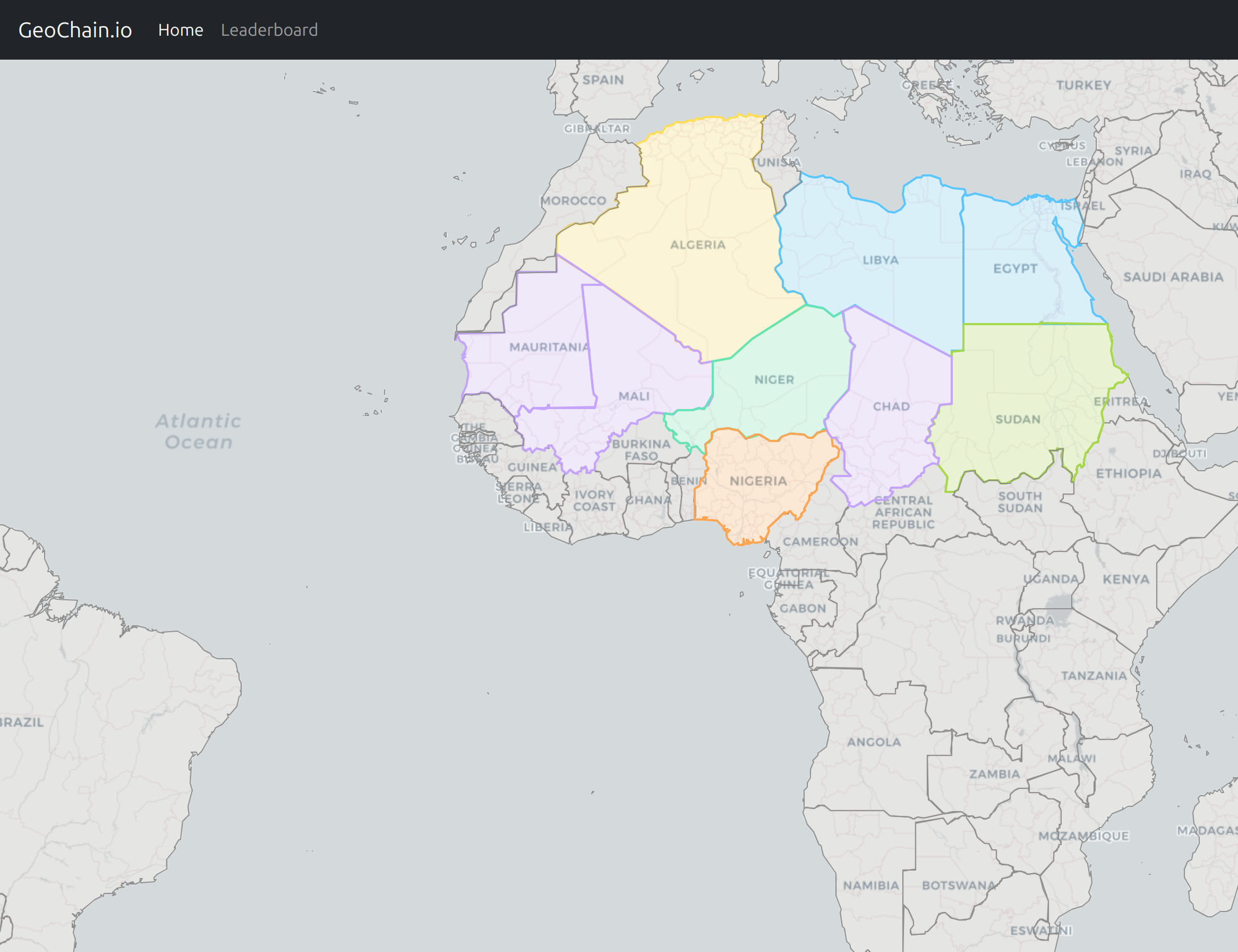This screenshot has height=952, width=1238.
Task: Click the Spain country label
Action: (603, 80)
